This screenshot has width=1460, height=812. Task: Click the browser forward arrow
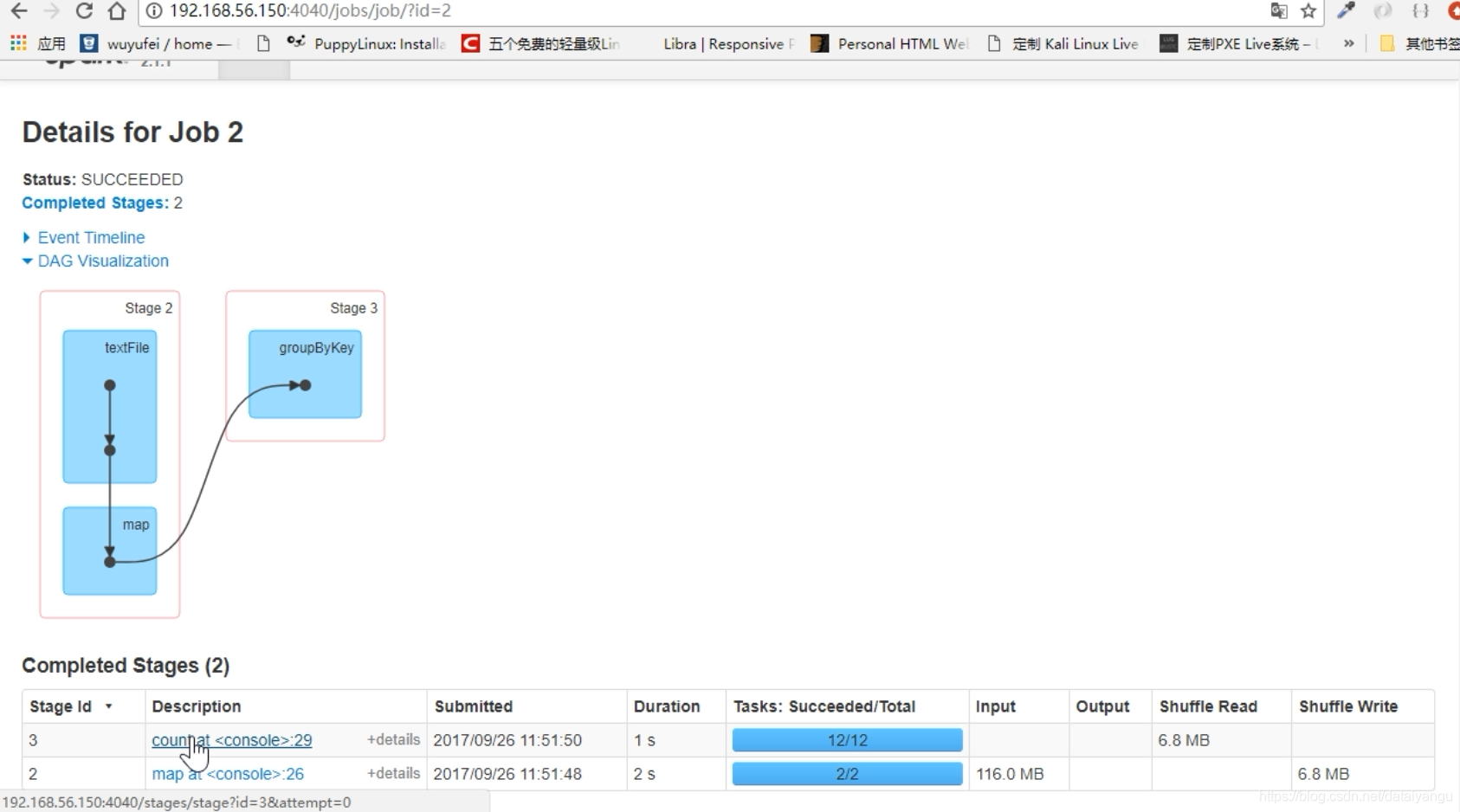(x=51, y=10)
